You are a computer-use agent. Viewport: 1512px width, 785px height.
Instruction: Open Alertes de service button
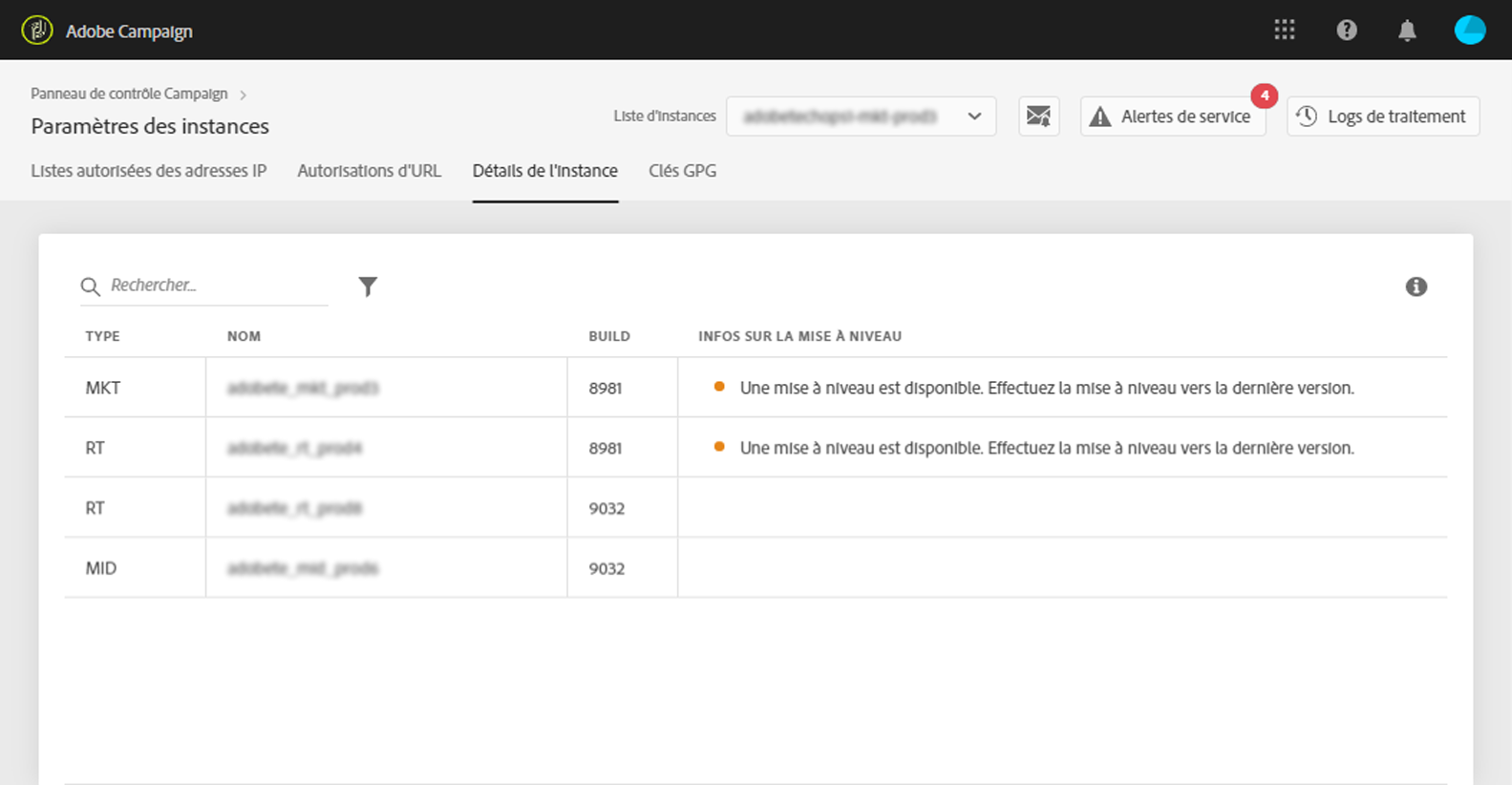(1173, 117)
